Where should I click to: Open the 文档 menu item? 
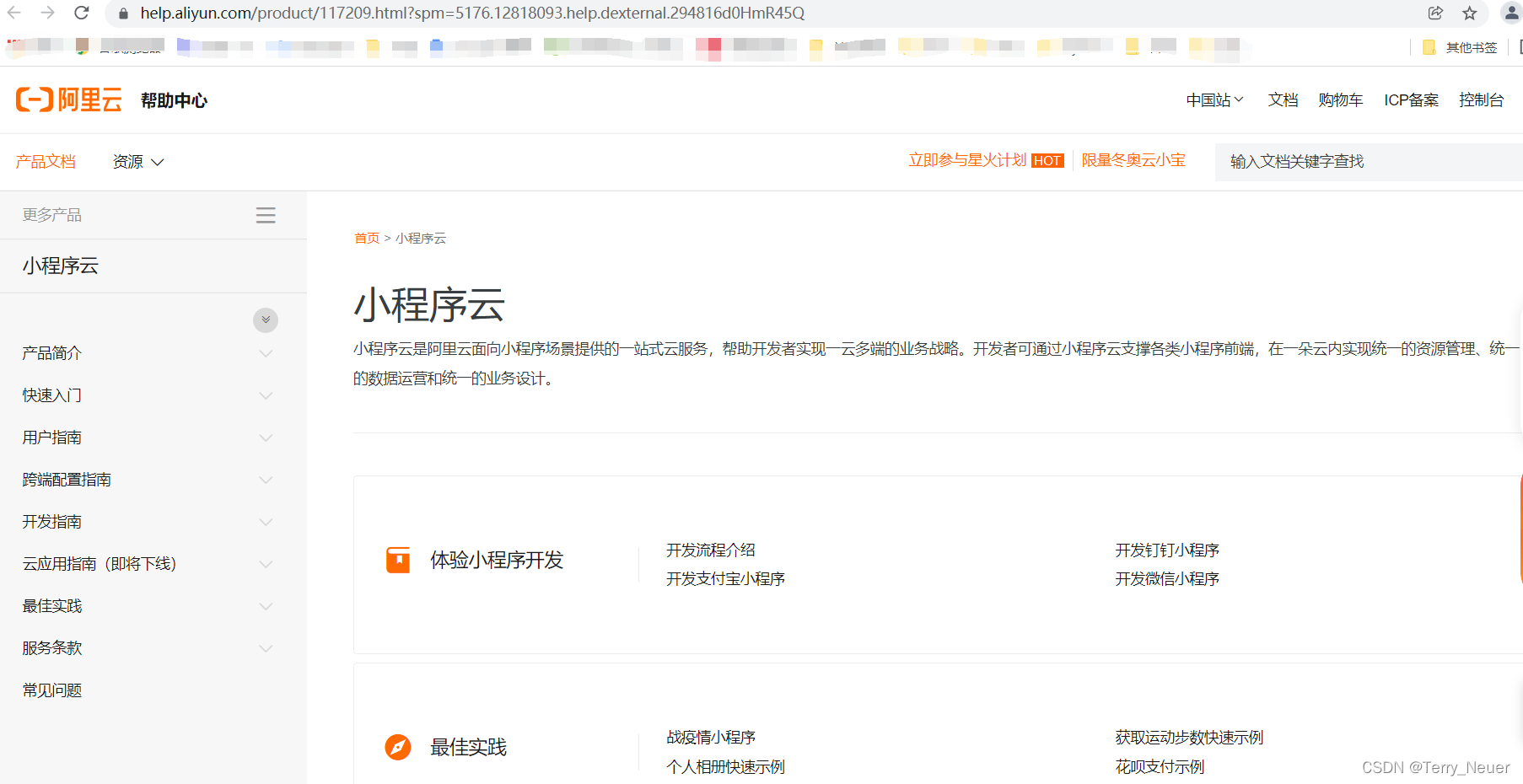[1283, 99]
